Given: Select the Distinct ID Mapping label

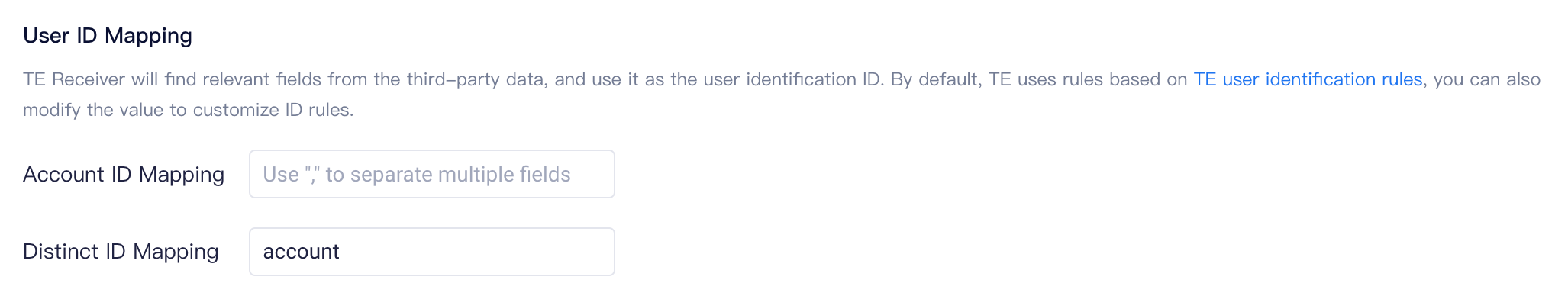Looking at the screenshot, I should pyautogui.click(x=121, y=252).
